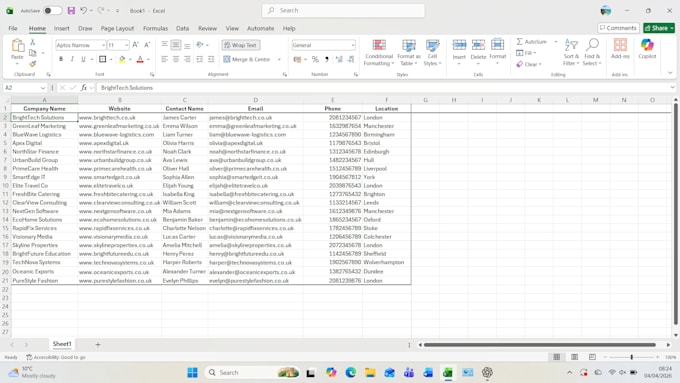
Task: Open the Windows Start menu
Action: coord(193,373)
